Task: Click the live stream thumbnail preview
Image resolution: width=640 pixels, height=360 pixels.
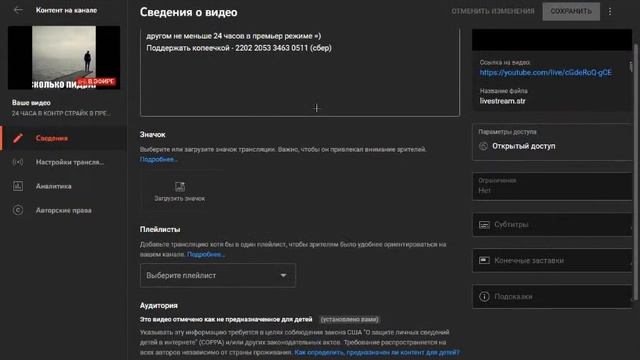Action: click(x=64, y=58)
